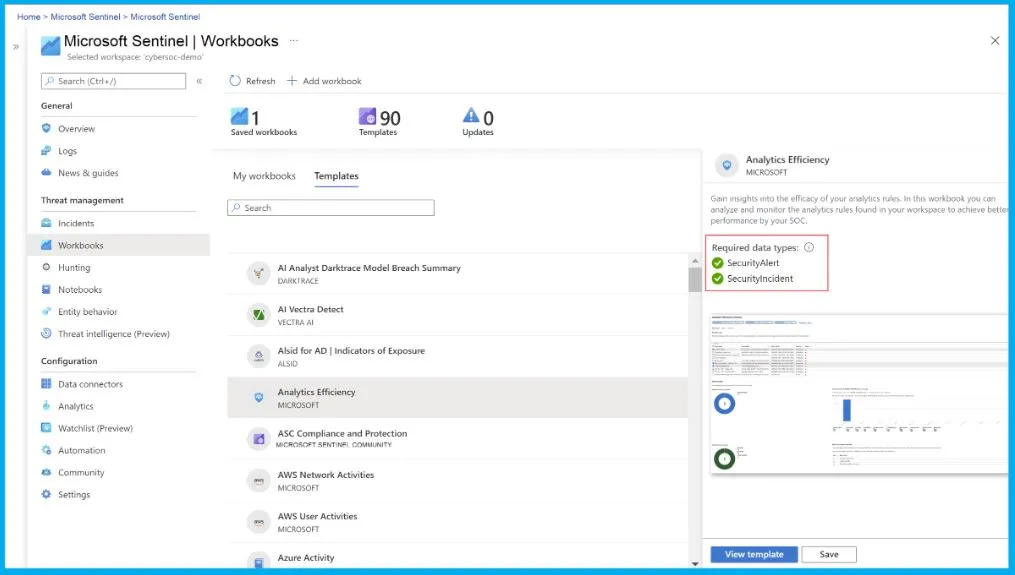The width and height of the screenshot is (1015, 575).
Task: Click the Alsid for AD template icon
Action: pyautogui.click(x=258, y=355)
